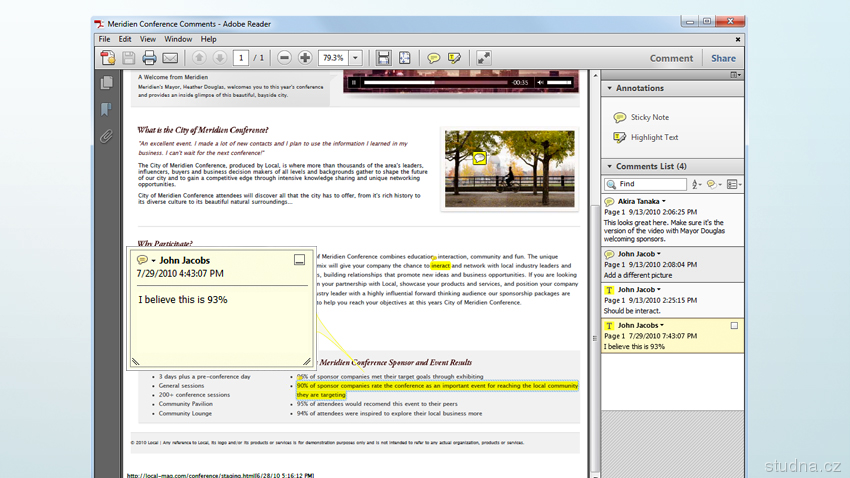
Task: Open the zoom percentage dropdown
Action: [x=355, y=58]
